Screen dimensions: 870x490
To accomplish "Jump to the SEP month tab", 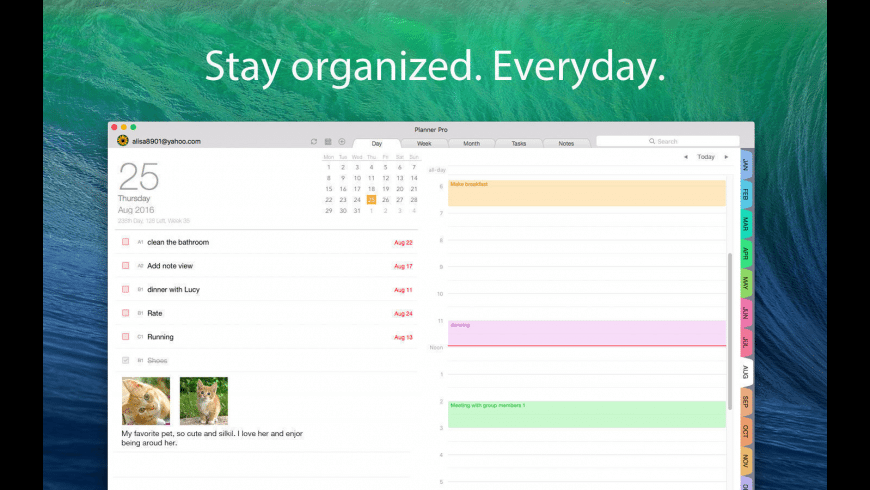I will click(x=746, y=401).
